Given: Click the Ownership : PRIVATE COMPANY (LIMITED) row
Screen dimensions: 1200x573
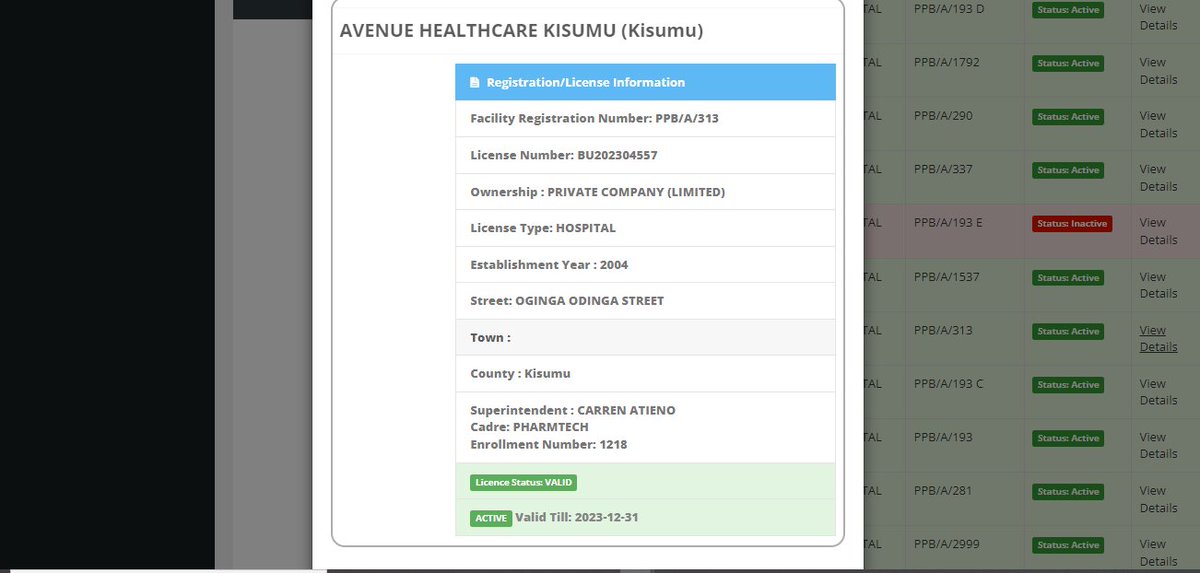Looking at the screenshot, I should pos(645,192).
